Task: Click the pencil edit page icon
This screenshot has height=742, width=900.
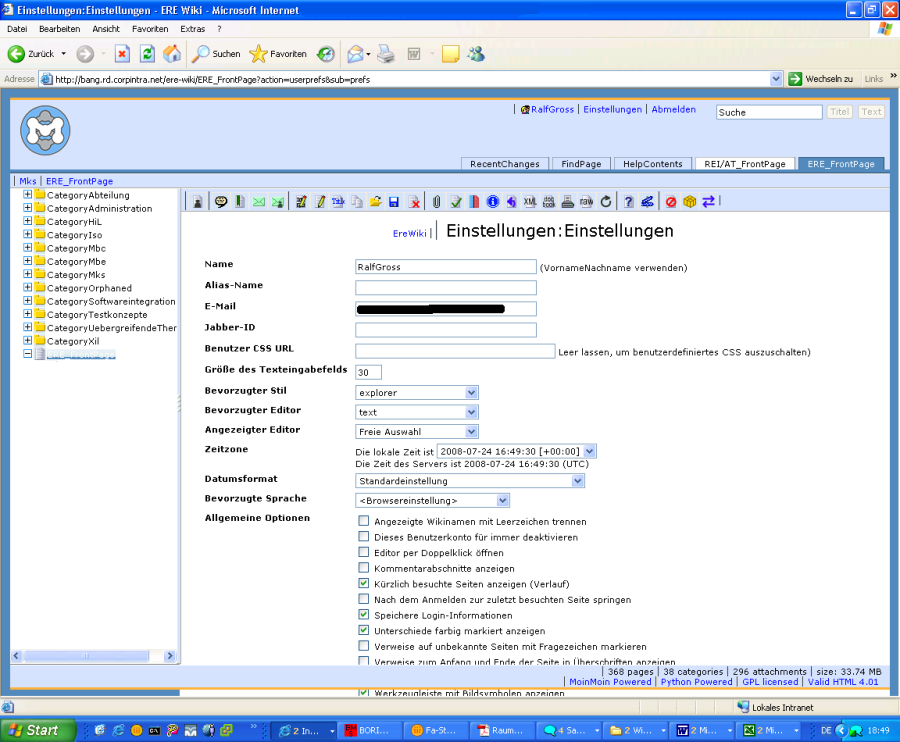Action: click(x=320, y=201)
